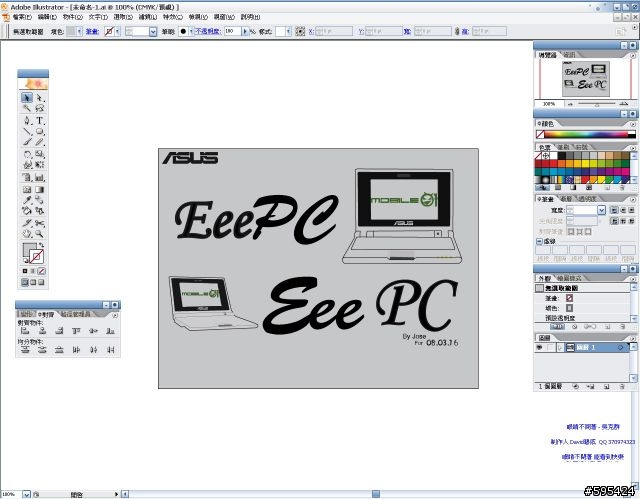640x499 pixels.
Task: Select the Column Graph tool
Action: [x=40, y=177]
